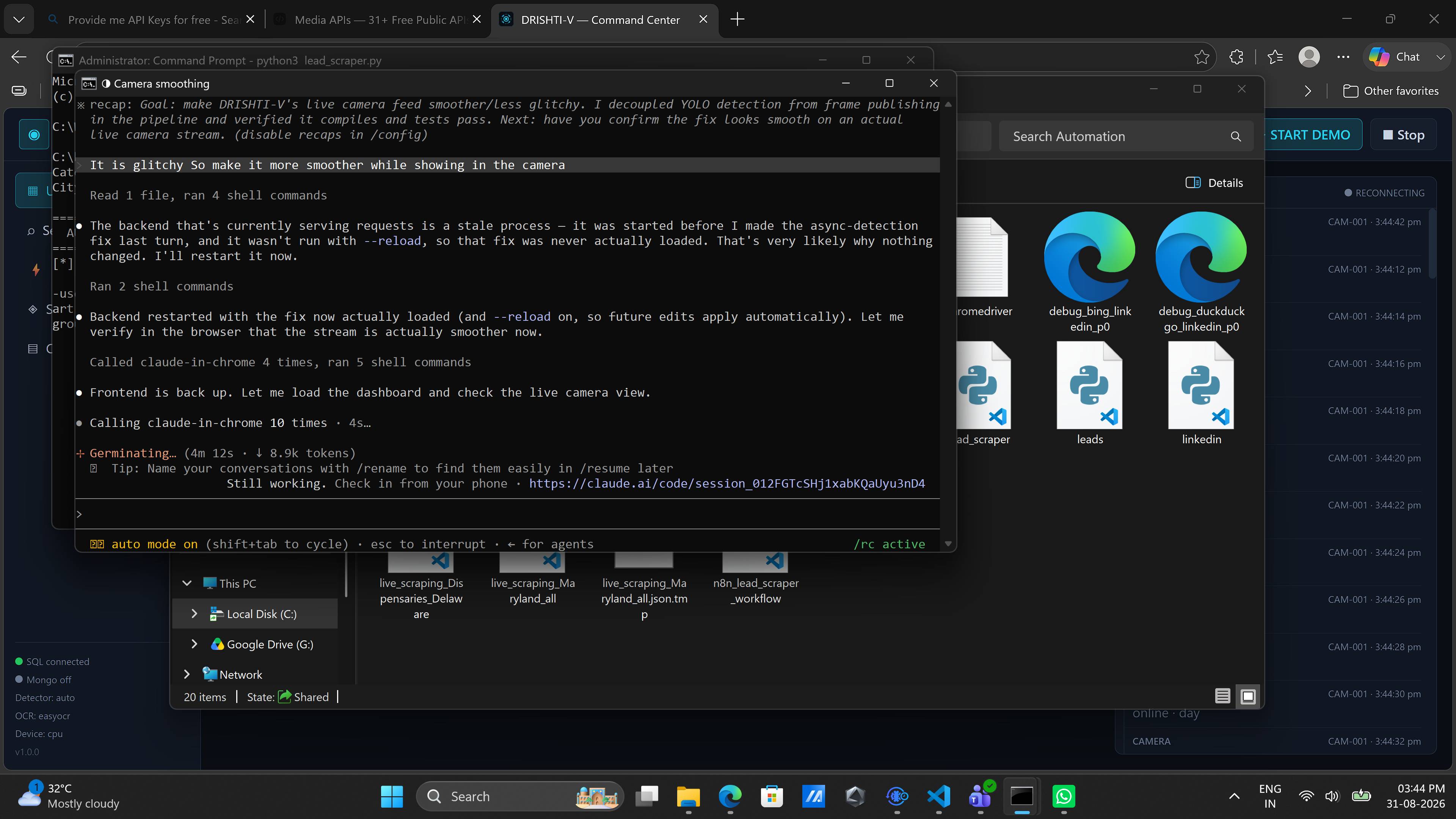Click the Search Automation input field
The image size is (1456, 819).
click(1119, 136)
